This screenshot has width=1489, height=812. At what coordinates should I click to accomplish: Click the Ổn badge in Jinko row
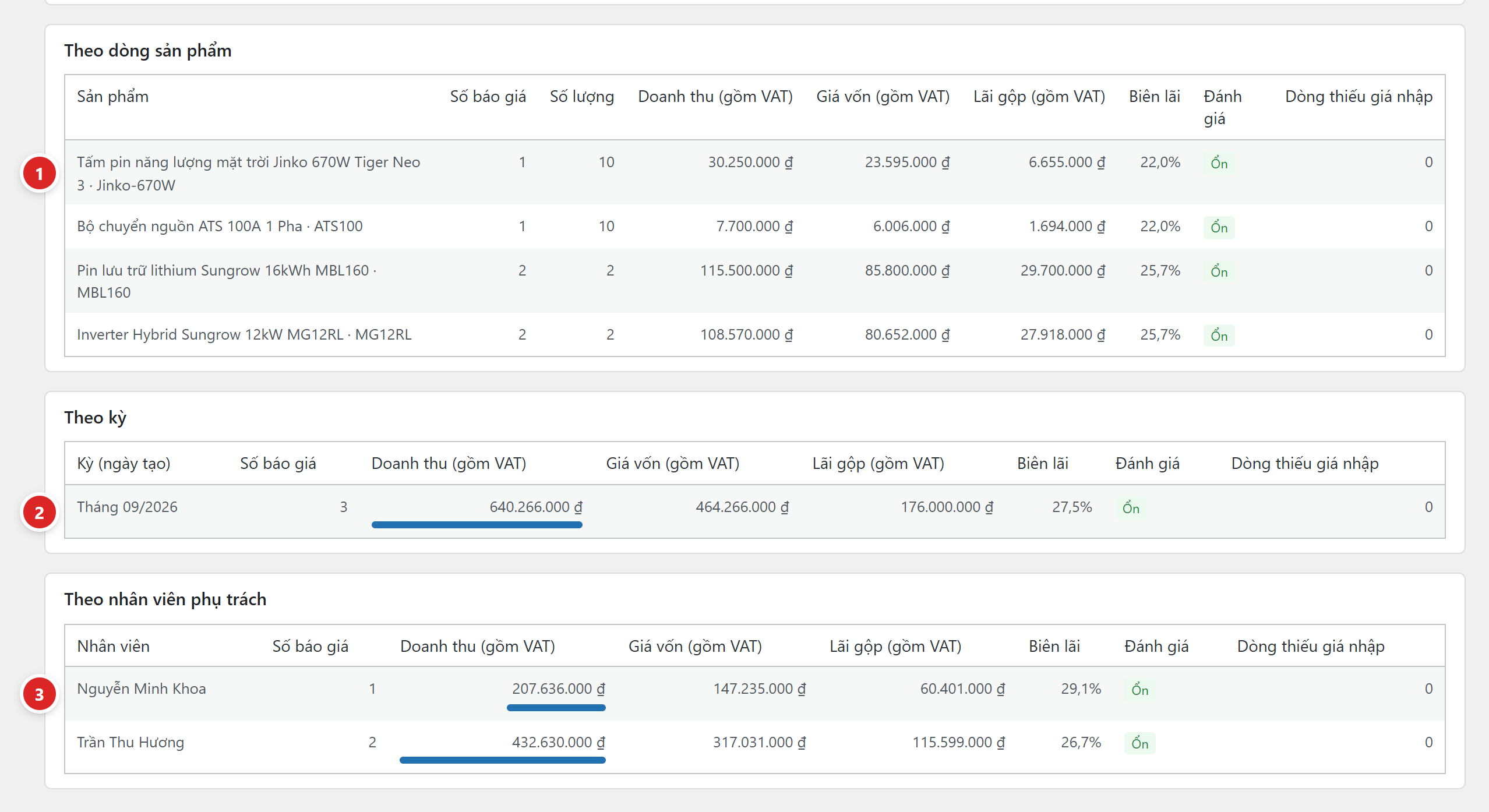(x=1219, y=163)
